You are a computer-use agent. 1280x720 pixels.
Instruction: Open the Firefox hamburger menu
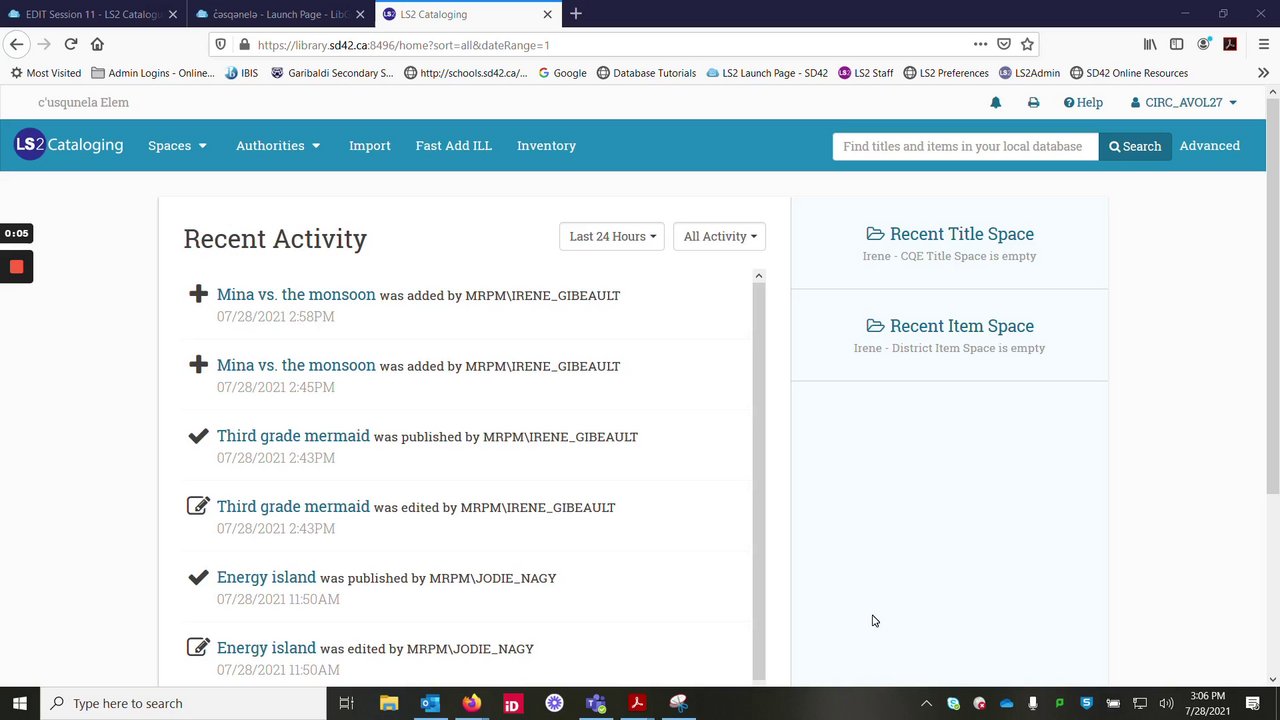(1263, 44)
